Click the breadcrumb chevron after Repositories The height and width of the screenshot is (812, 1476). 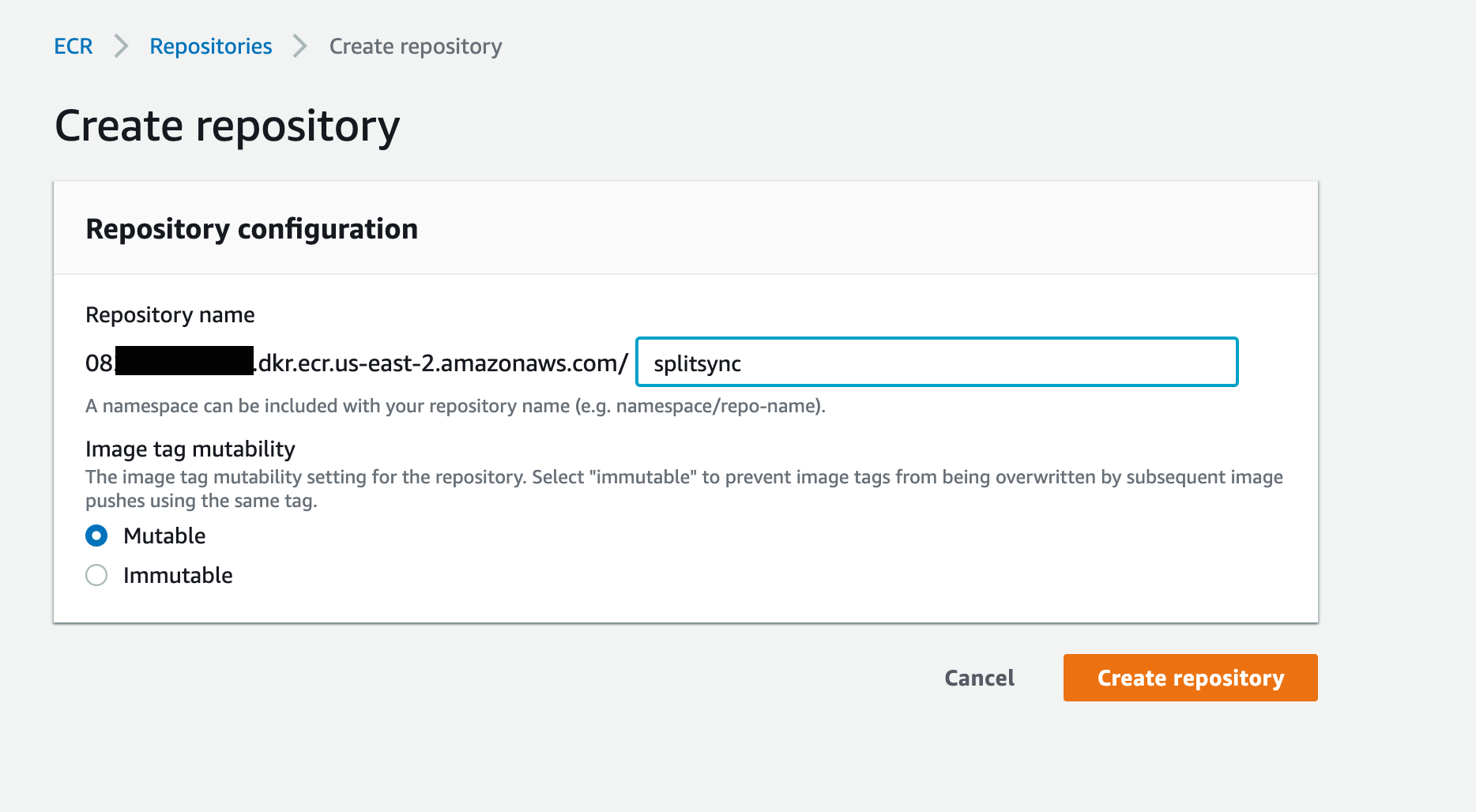pyautogui.click(x=299, y=47)
